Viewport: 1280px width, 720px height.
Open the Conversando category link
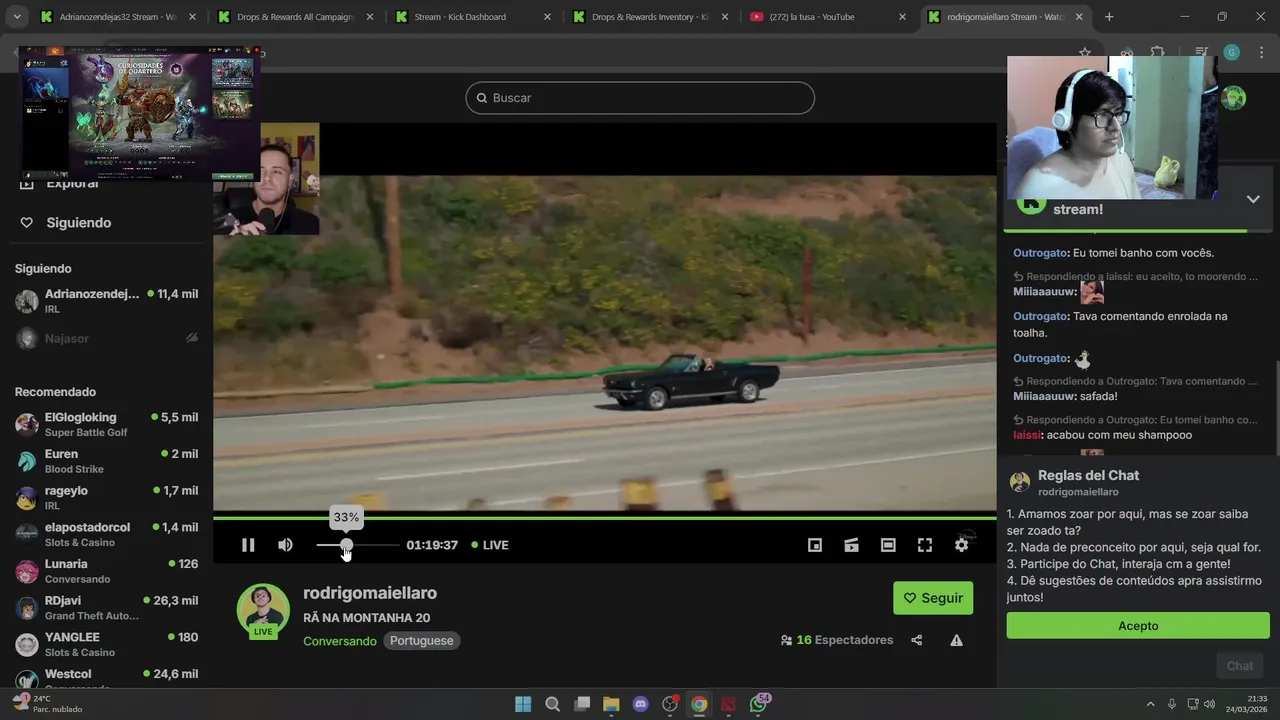pos(340,641)
